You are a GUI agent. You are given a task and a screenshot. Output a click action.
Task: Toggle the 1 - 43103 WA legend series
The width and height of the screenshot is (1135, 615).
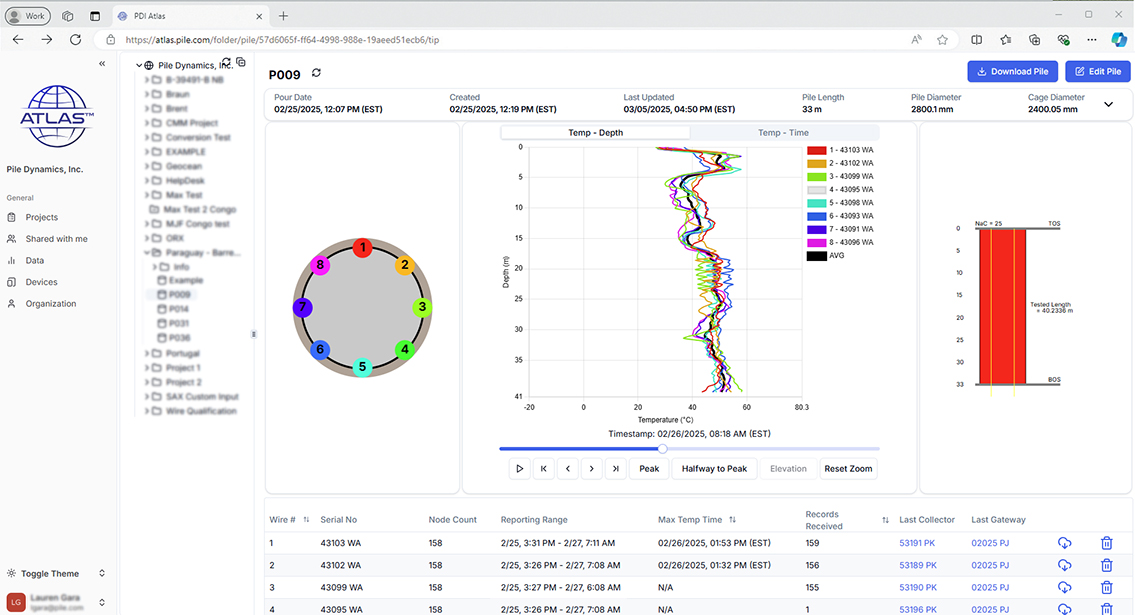pyautogui.click(x=840, y=150)
